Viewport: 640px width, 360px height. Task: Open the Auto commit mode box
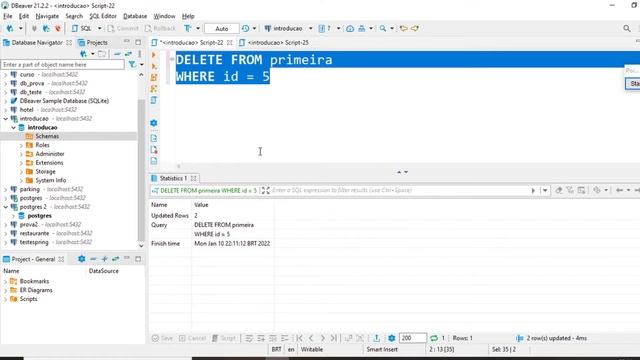point(222,29)
